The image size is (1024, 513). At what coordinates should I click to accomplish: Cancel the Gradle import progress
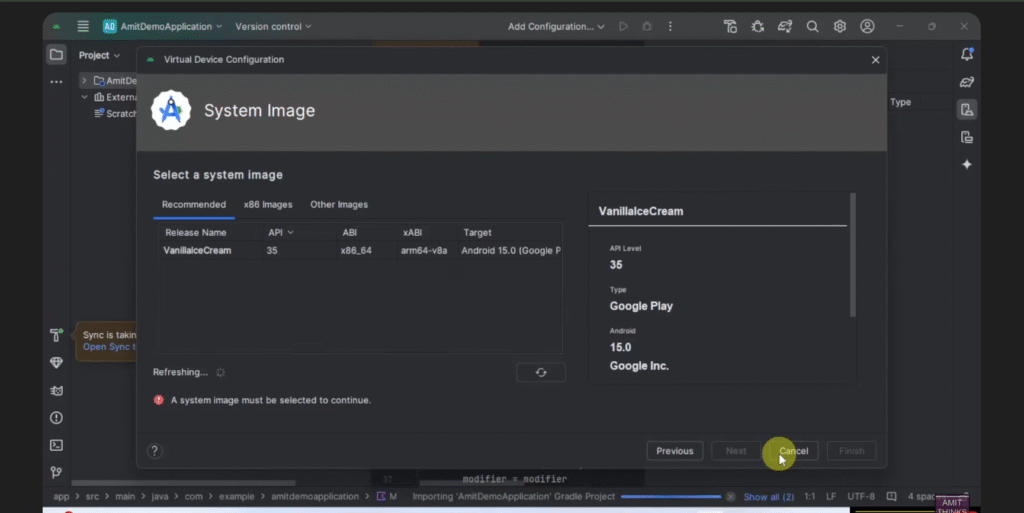tap(731, 497)
